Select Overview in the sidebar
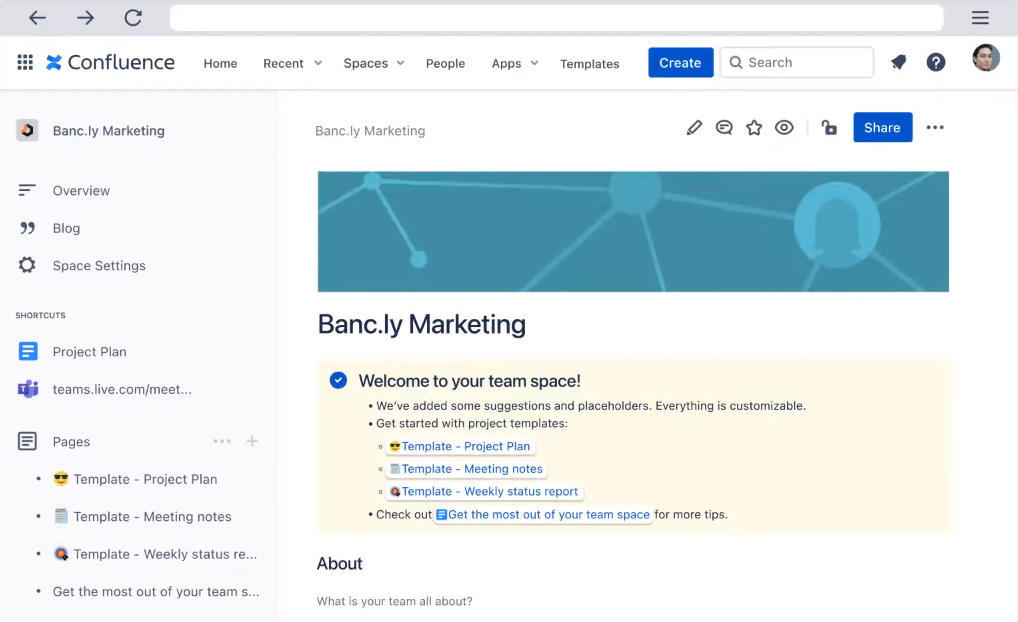Viewport: 1018px width, 622px height. click(81, 190)
